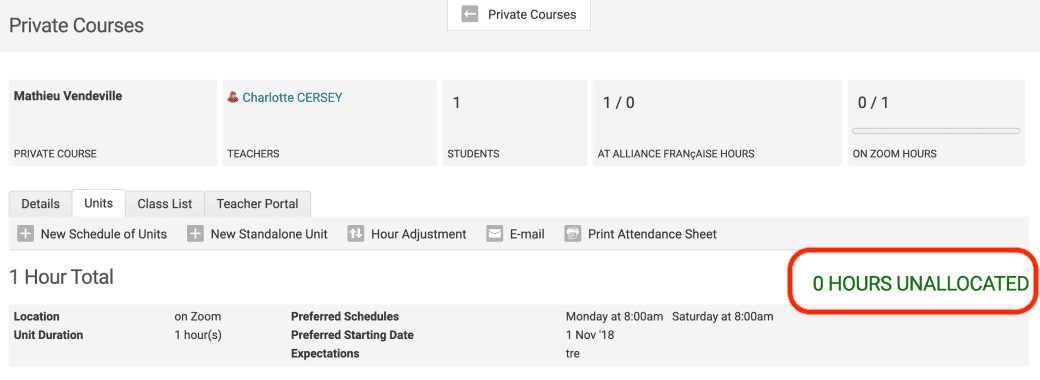Switch to the Class List tab
Viewport: 1040px width, 380px height.
pyautogui.click(x=164, y=204)
